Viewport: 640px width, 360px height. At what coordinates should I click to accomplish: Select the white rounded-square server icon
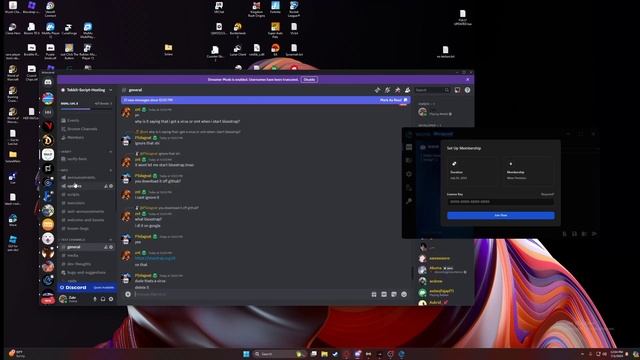48,155
